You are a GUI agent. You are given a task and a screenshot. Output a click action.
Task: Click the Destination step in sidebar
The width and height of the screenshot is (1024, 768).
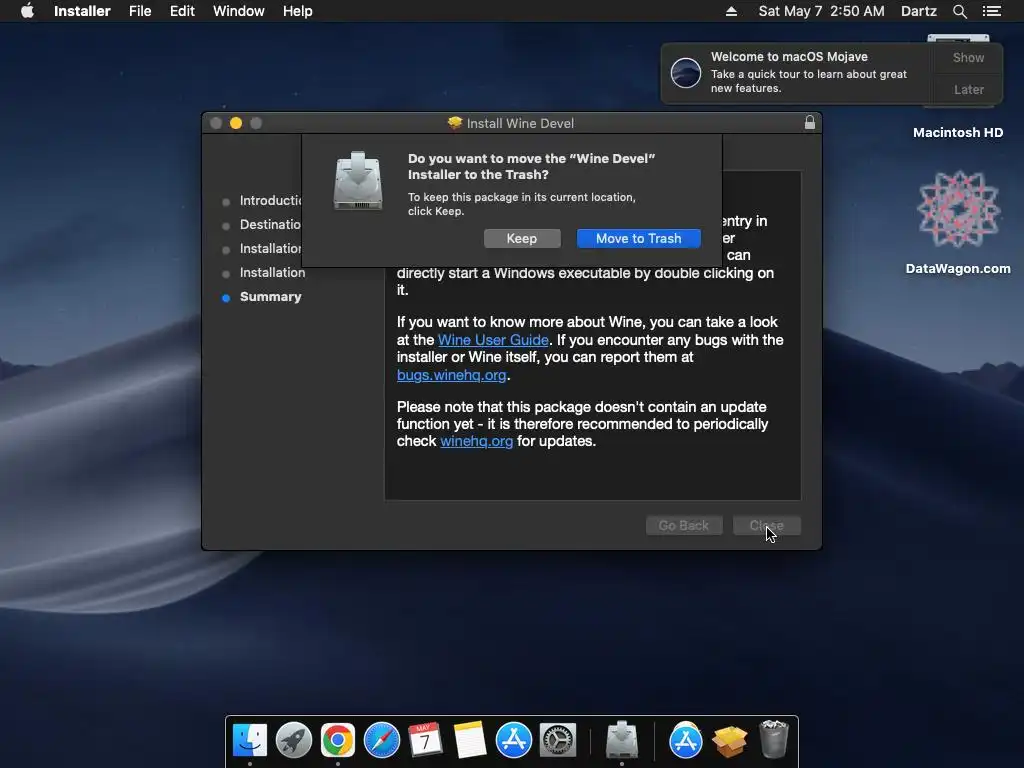pos(270,225)
